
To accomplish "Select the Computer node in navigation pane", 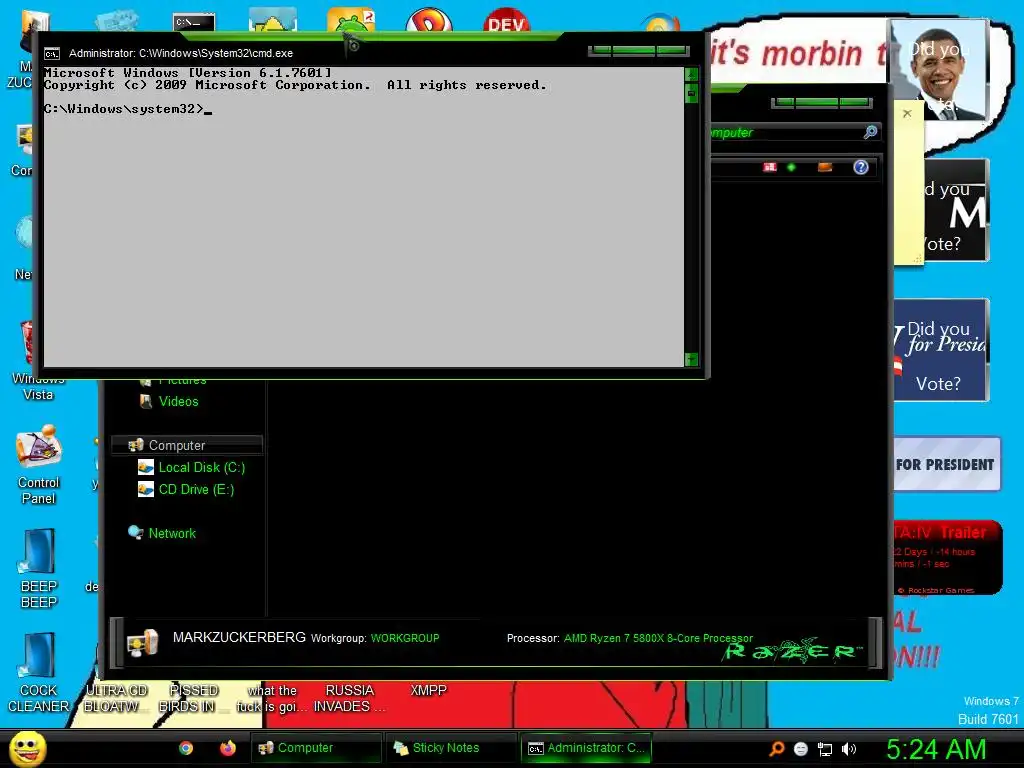I will click(187, 445).
